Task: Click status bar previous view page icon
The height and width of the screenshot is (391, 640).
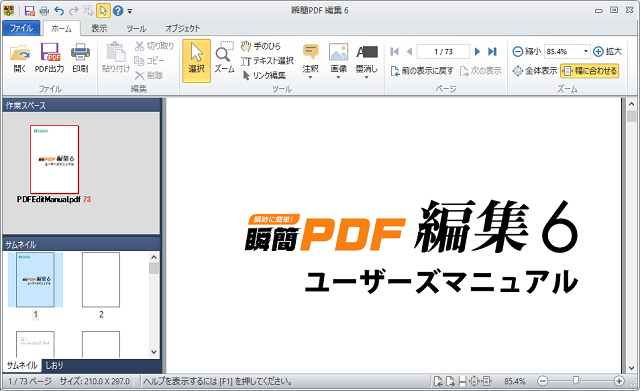Action: click(x=438, y=381)
